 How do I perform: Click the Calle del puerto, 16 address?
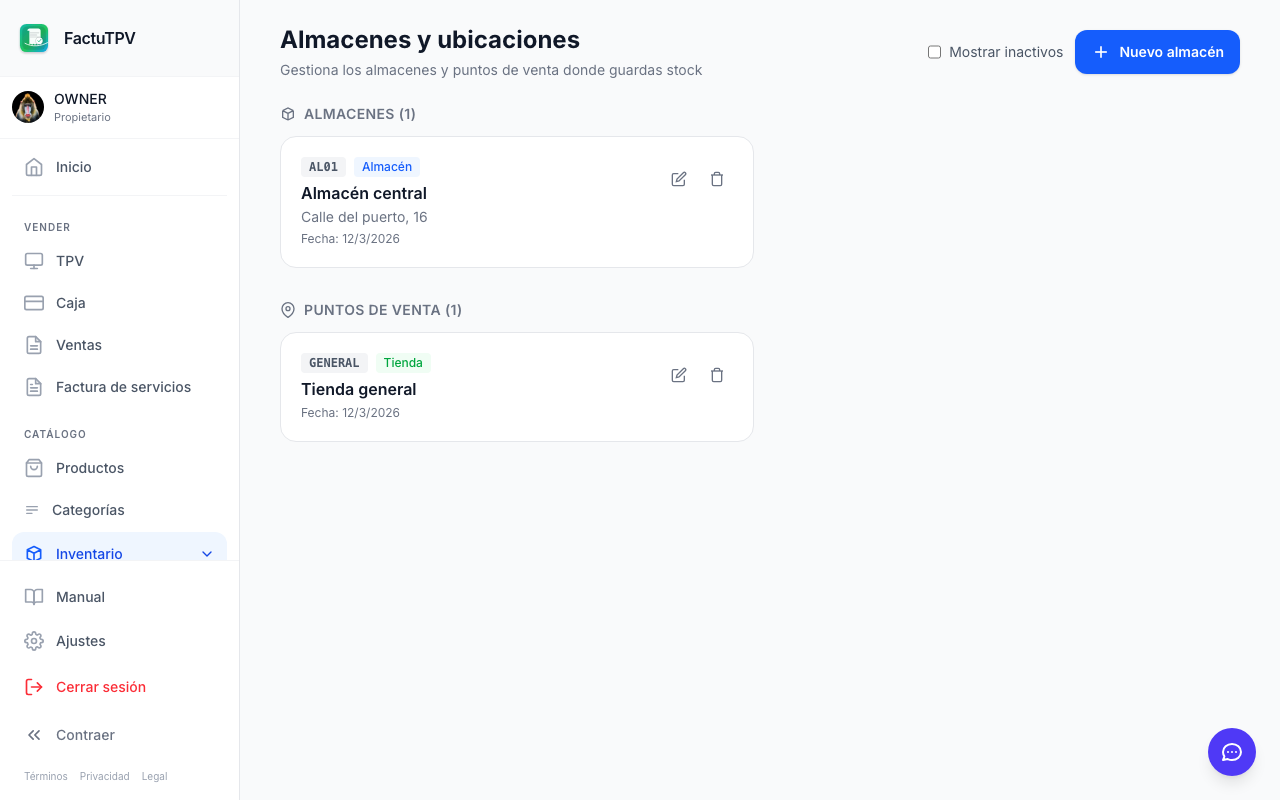[x=364, y=217]
